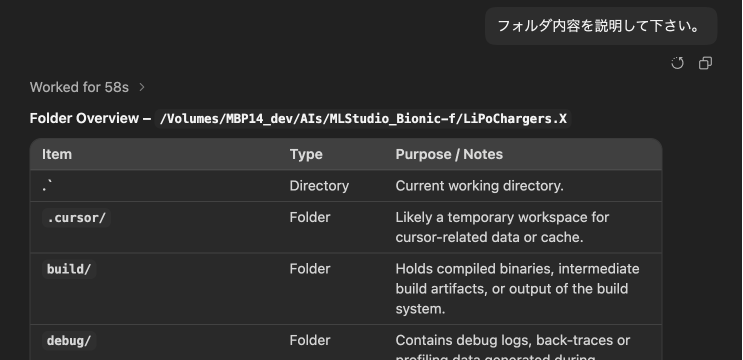Click the regenerate response icon
The image size is (743, 360).
678,63
